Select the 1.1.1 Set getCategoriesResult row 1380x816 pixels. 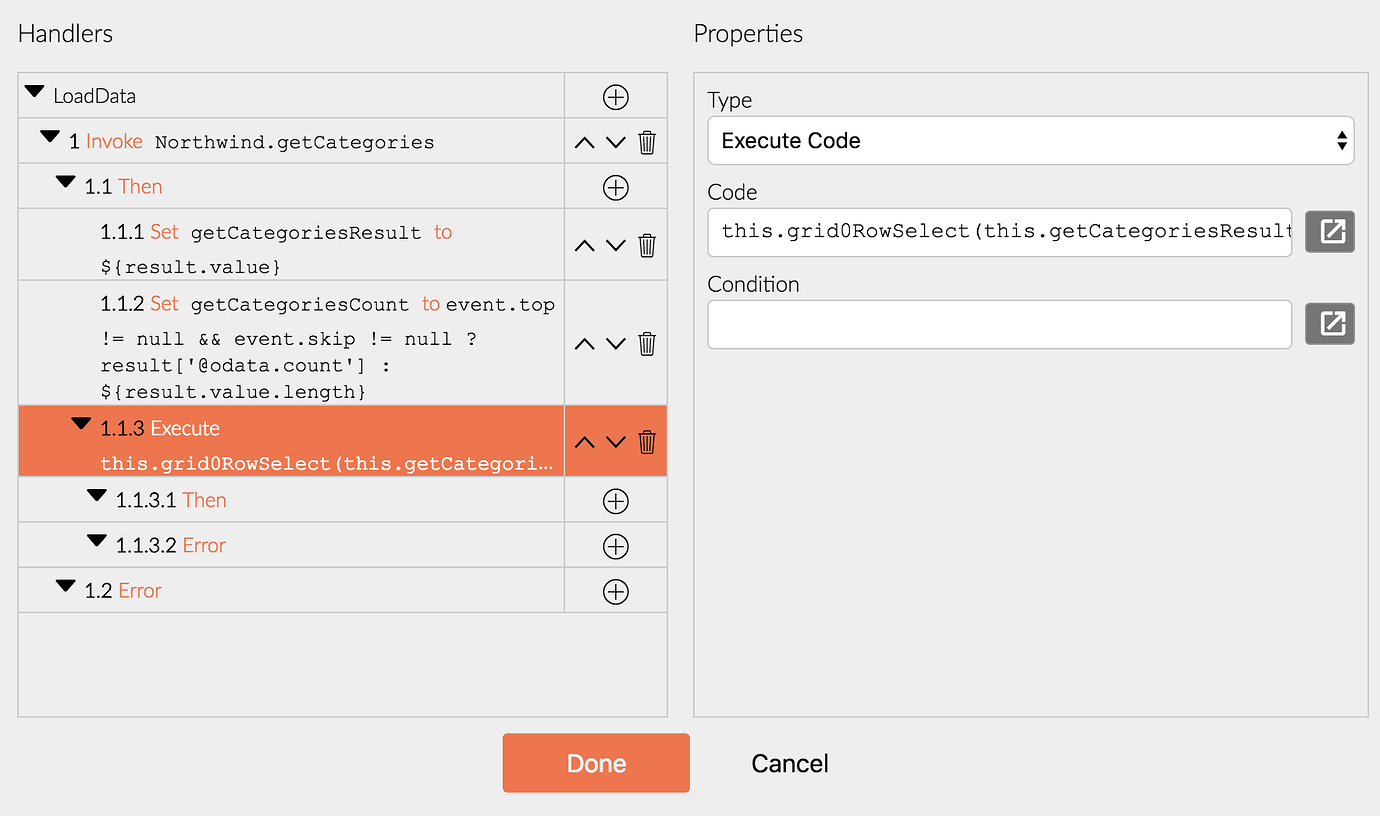point(291,245)
